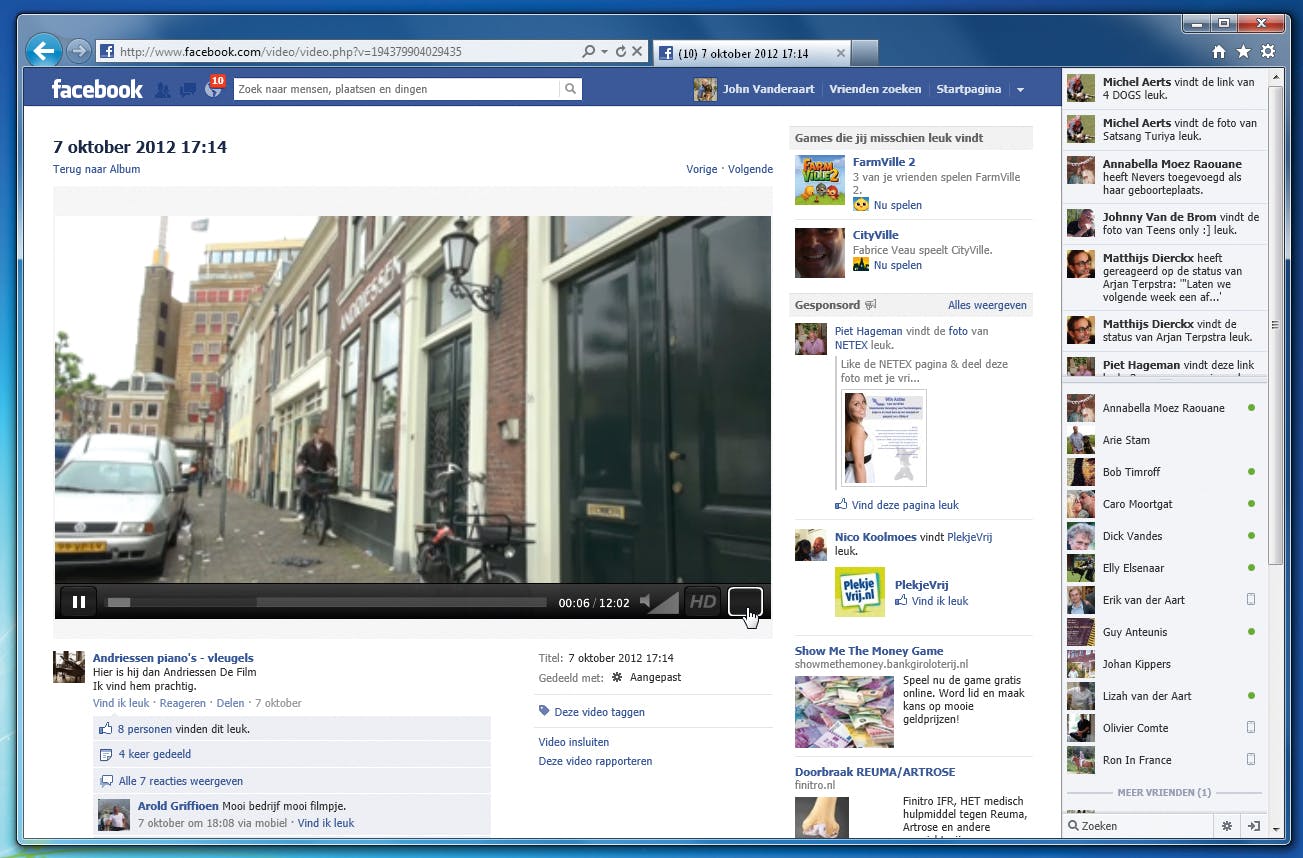Toggle HD quality on the video
The width and height of the screenshot is (1303, 858).
point(703,602)
